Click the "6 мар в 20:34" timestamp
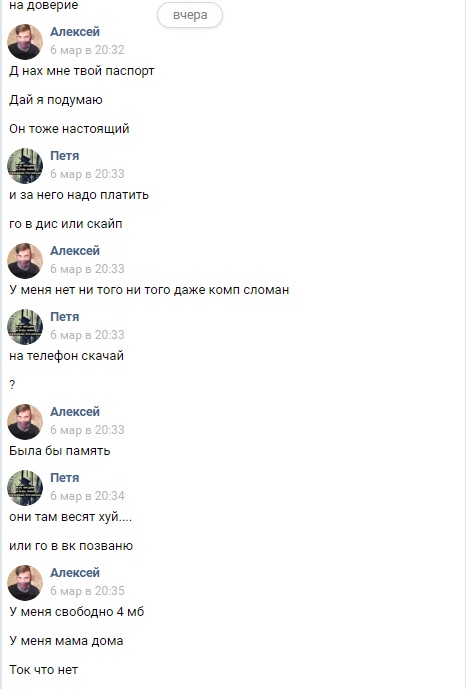Image resolution: width=466 pixels, height=689 pixels. pos(87,495)
